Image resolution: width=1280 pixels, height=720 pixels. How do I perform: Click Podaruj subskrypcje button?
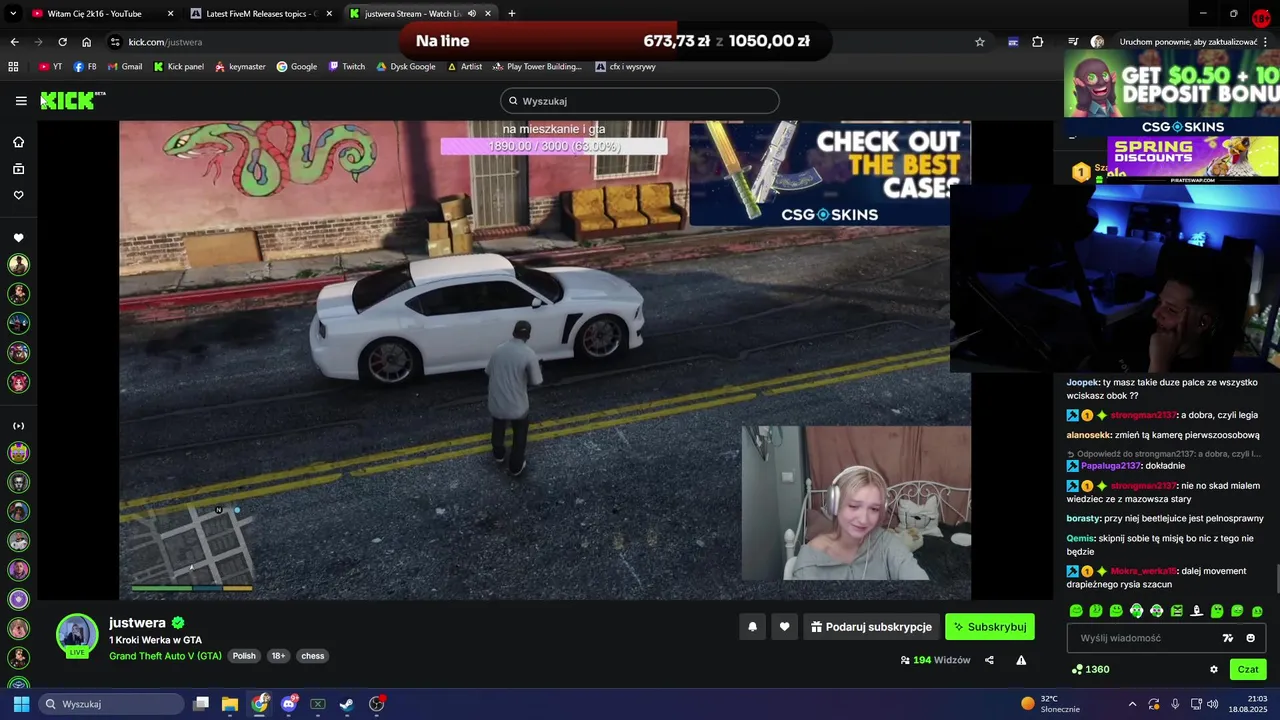(x=870, y=627)
